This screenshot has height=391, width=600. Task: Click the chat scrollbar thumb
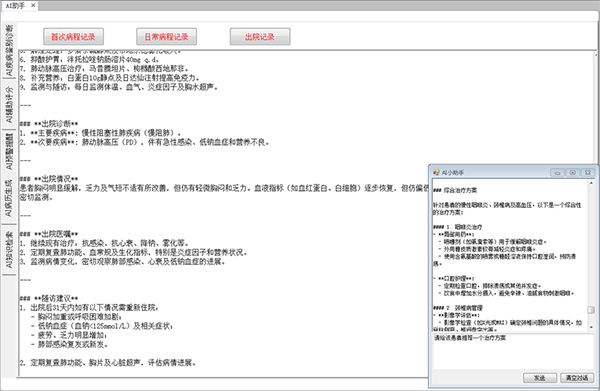[x=591, y=310]
